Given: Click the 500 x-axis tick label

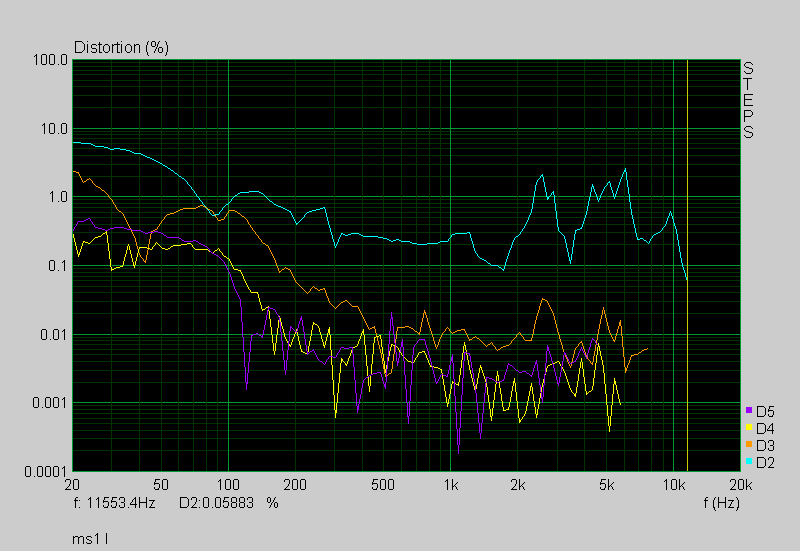Looking at the screenshot, I should (x=383, y=485).
